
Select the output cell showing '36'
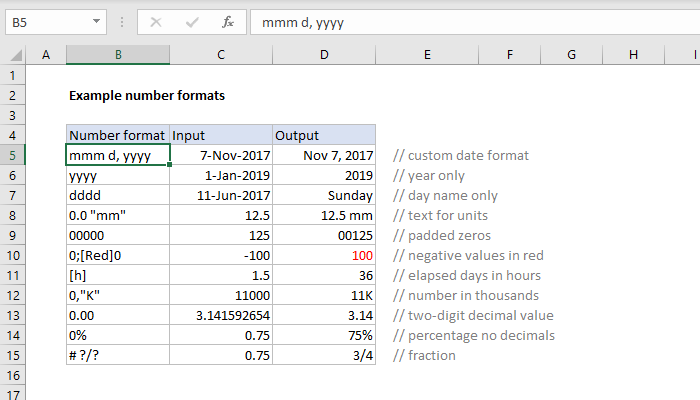click(324, 275)
